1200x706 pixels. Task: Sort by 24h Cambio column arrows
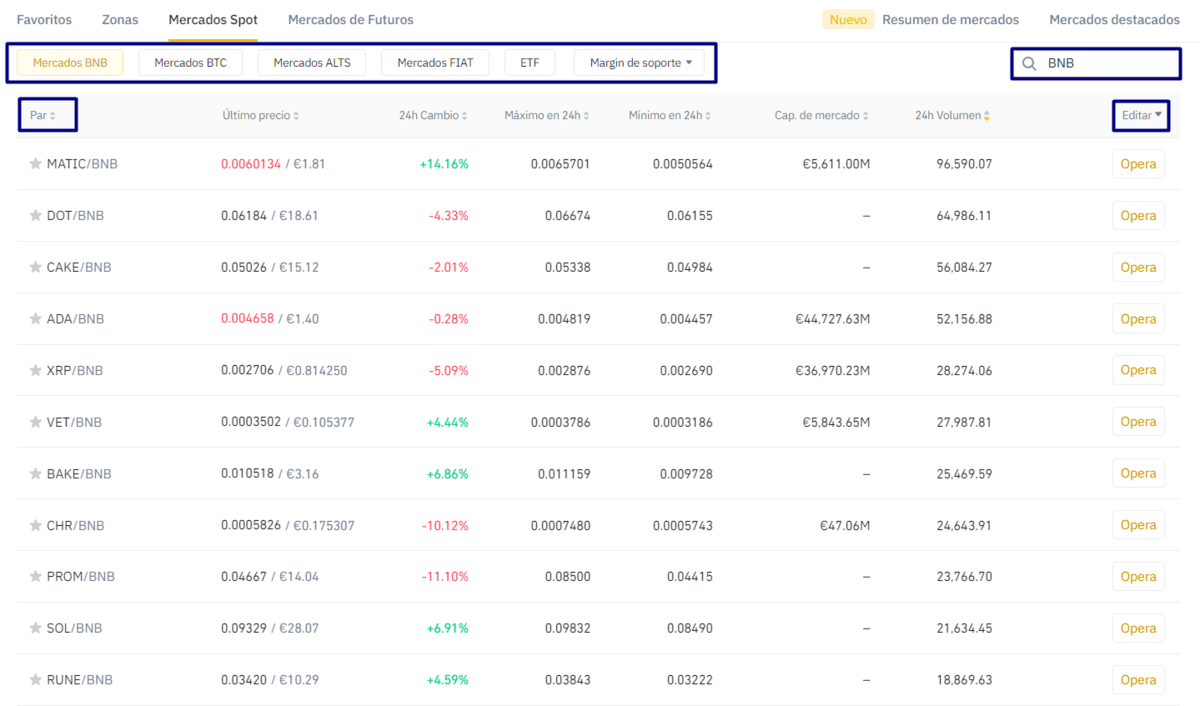[x=465, y=116]
